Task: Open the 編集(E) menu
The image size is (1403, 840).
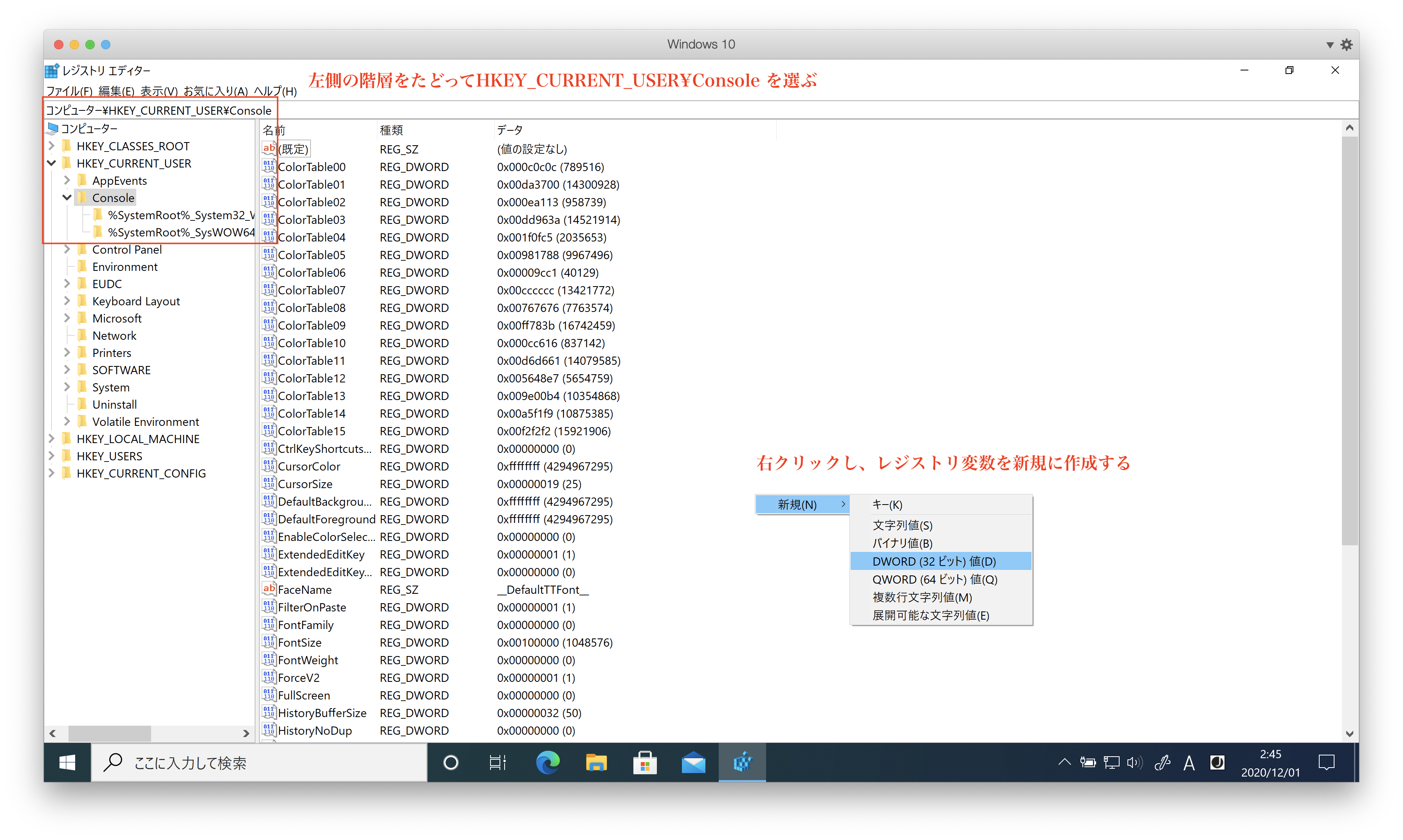Action: 117,91
